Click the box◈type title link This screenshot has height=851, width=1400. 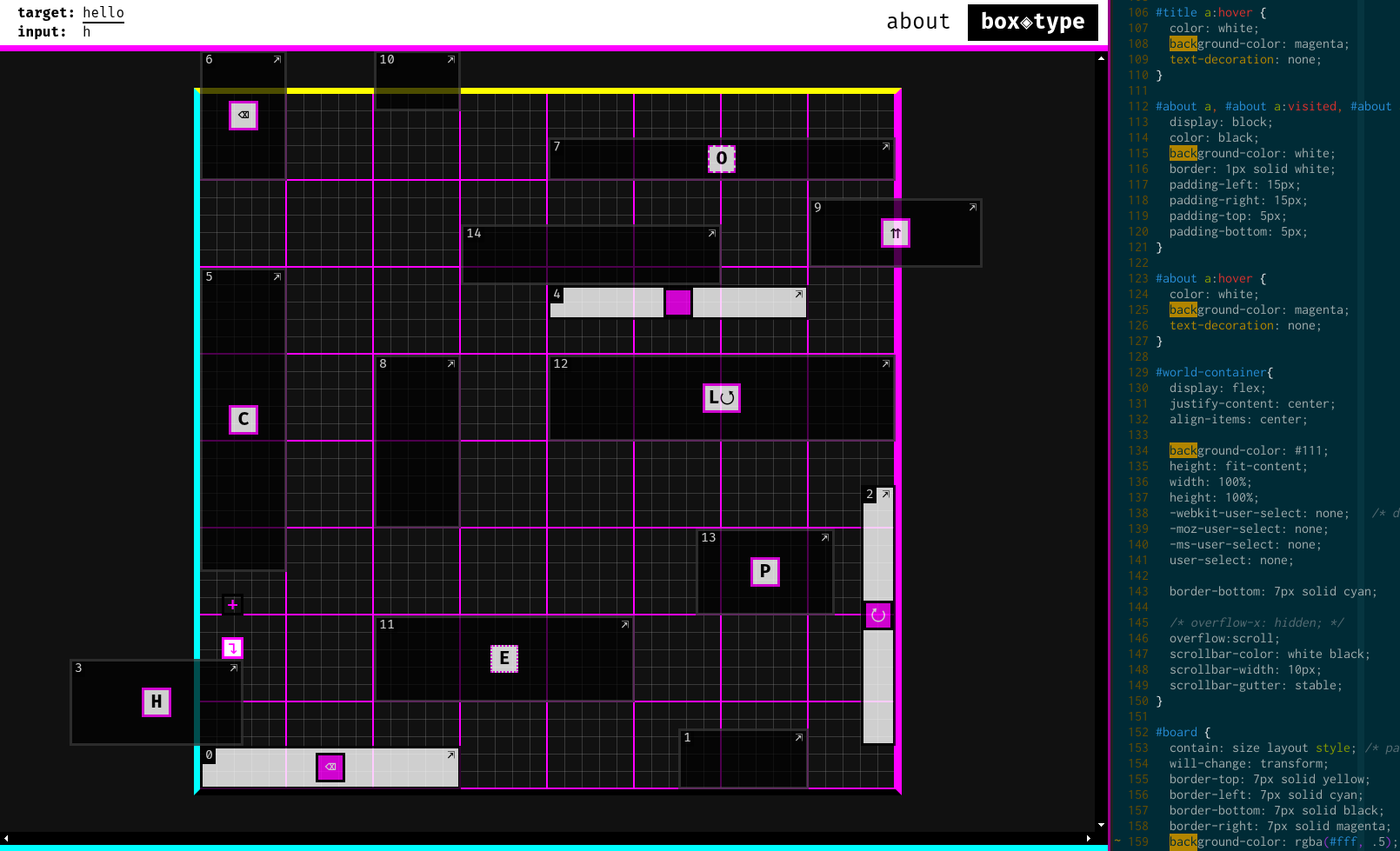click(1033, 22)
